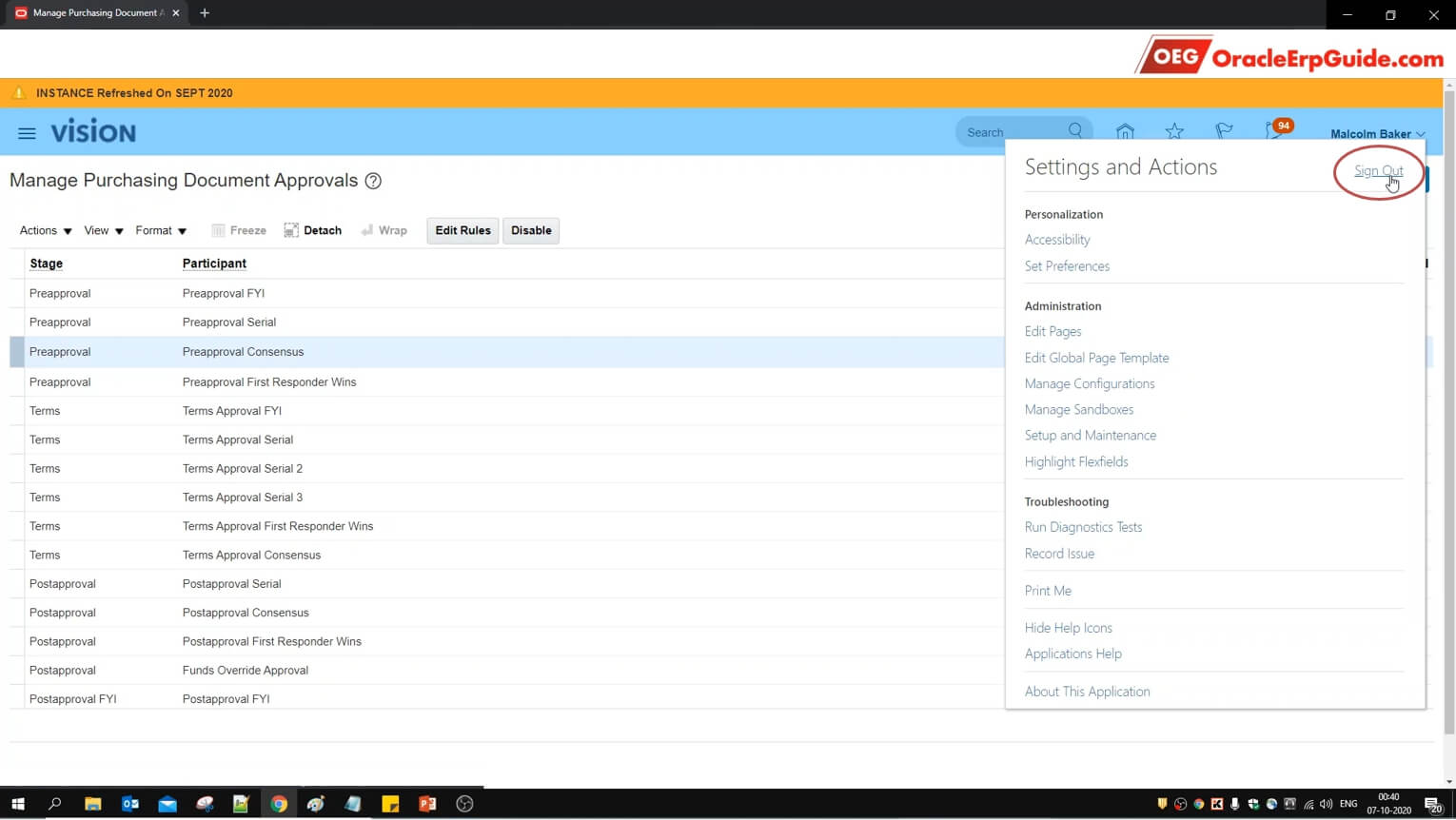This screenshot has height=820, width=1456.
Task: Select the Terms Approval FYI row
Action: pos(507,411)
